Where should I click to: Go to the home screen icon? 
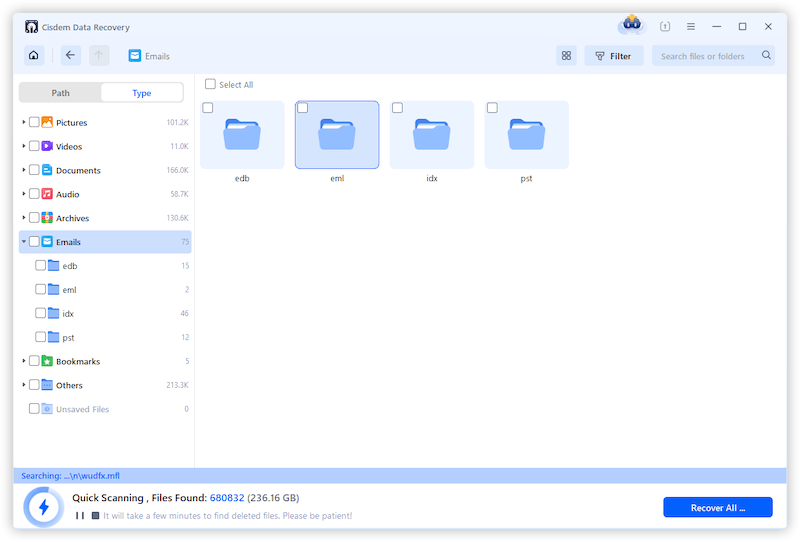point(34,55)
